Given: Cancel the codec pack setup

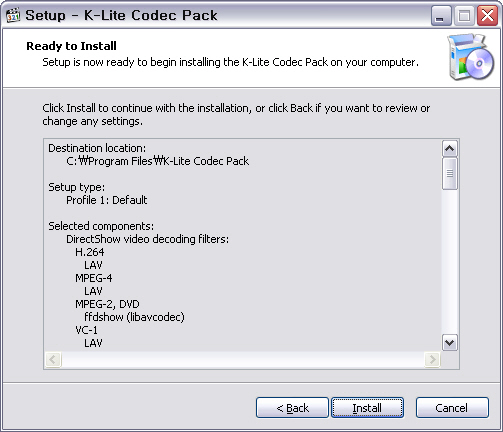Looking at the screenshot, I should pyautogui.click(x=452, y=407).
